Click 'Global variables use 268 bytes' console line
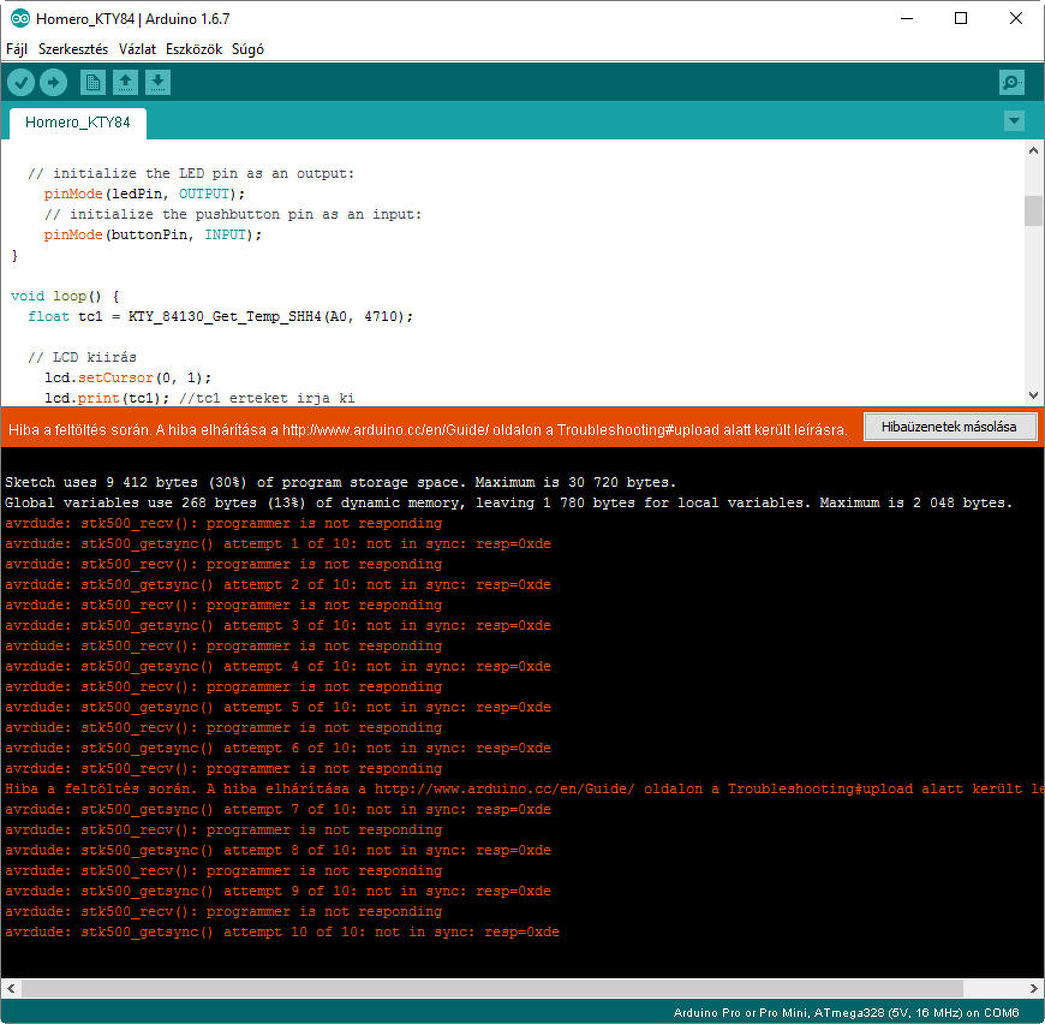1045x1024 pixels. (509, 503)
